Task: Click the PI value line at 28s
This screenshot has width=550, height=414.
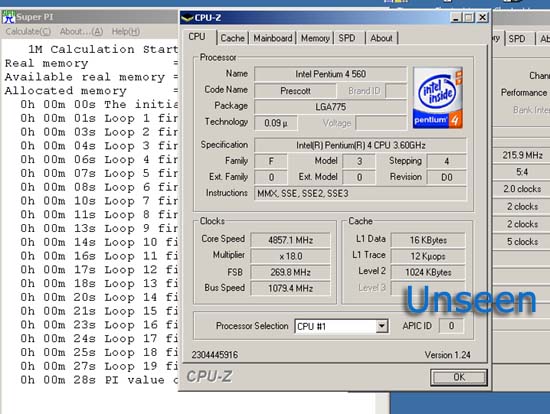Action: click(99, 380)
